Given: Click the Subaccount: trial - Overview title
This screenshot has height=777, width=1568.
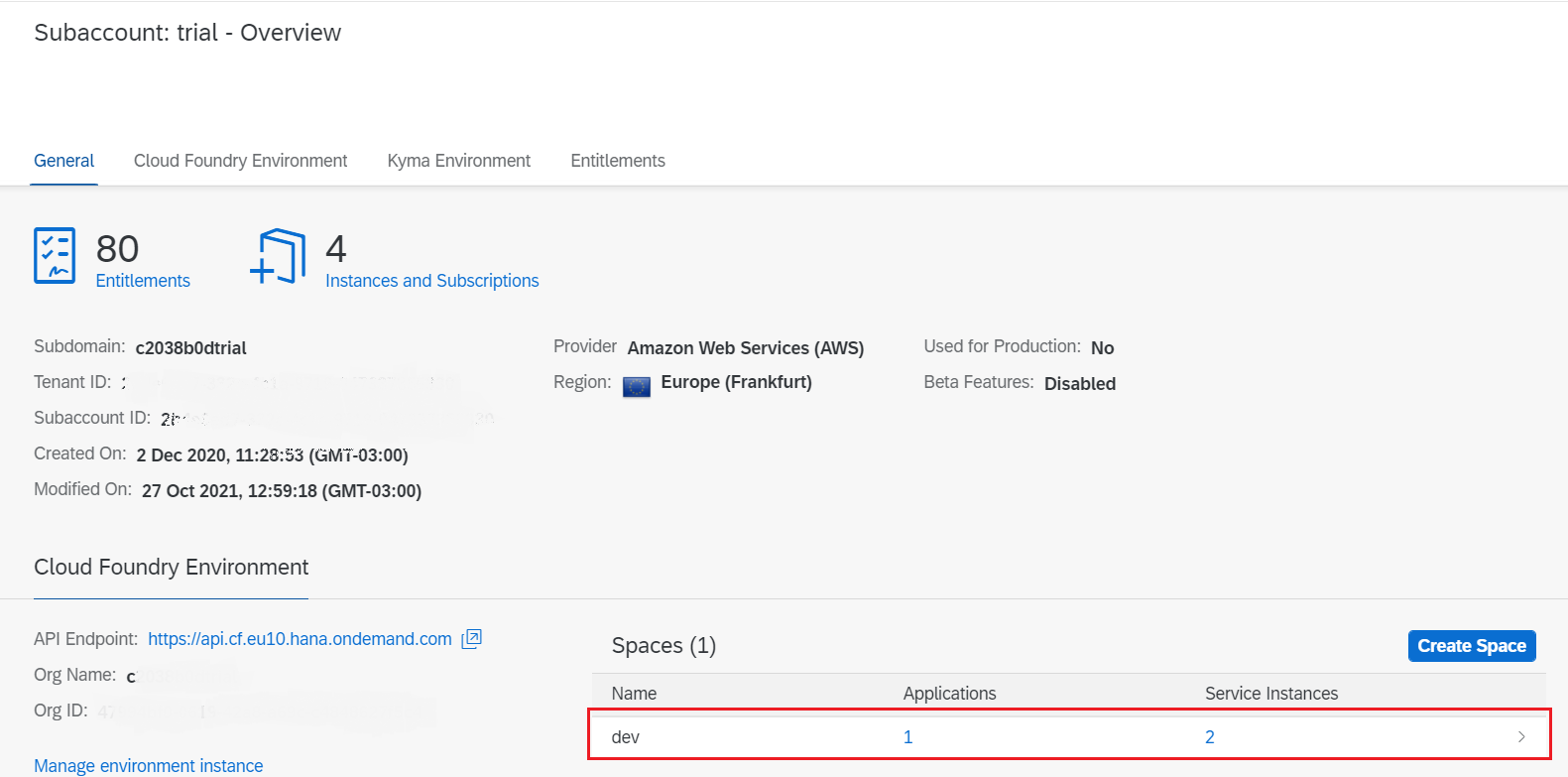Looking at the screenshot, I should (x=187, y=33).
